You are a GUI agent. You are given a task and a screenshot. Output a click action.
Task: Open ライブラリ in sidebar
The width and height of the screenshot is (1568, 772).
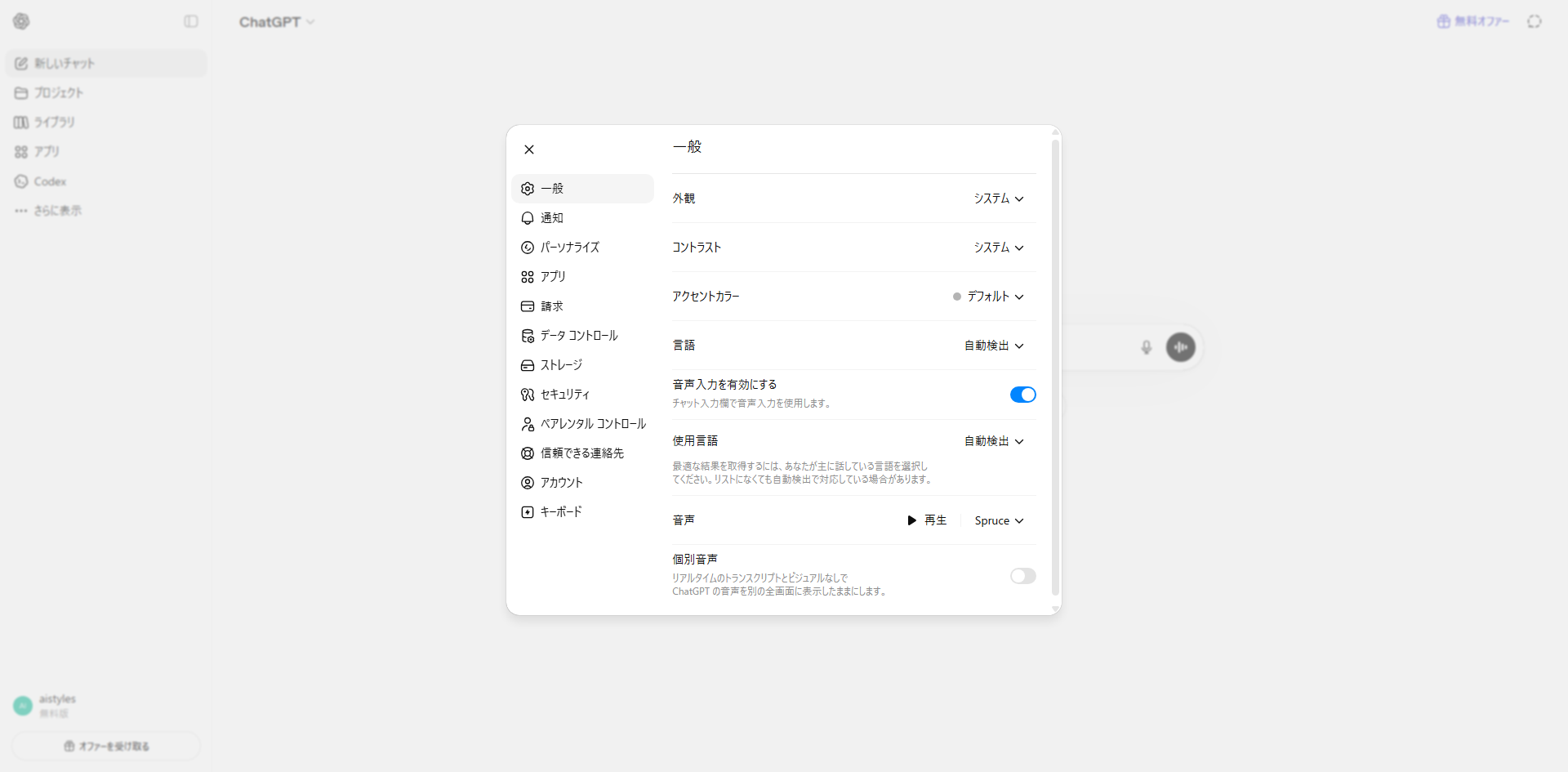(x=106, y=123)
